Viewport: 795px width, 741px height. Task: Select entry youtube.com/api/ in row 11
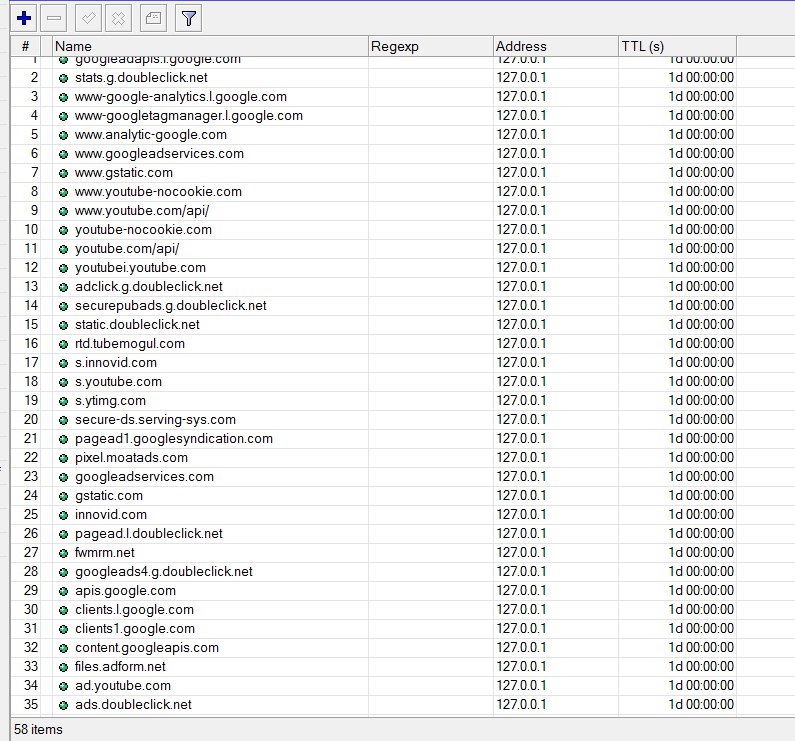127,249
